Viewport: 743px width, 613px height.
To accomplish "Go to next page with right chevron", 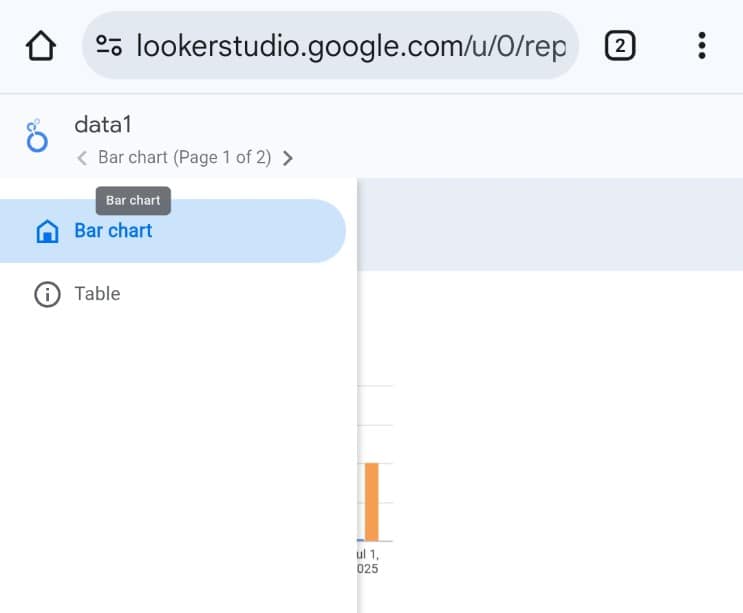I will click(288, 158).
